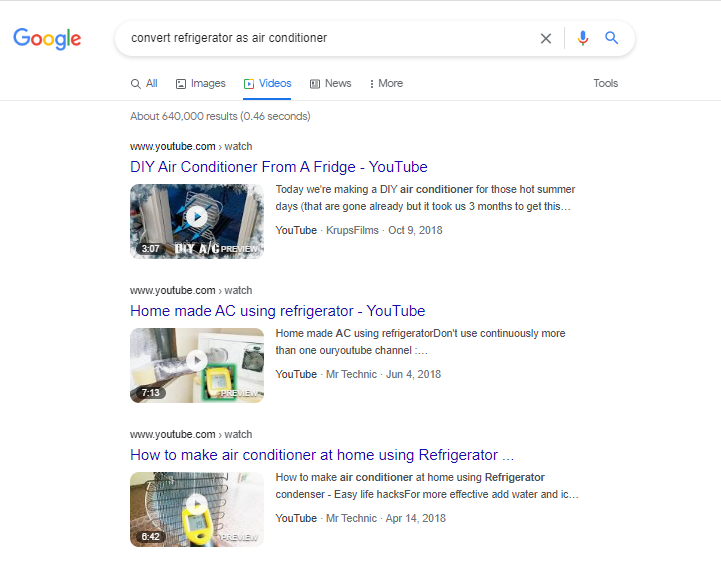This screenshot has height=574, width=721.
Task: Click 'About 640,000 results' text
Action: pyautogui.click(x=220, y=116)
